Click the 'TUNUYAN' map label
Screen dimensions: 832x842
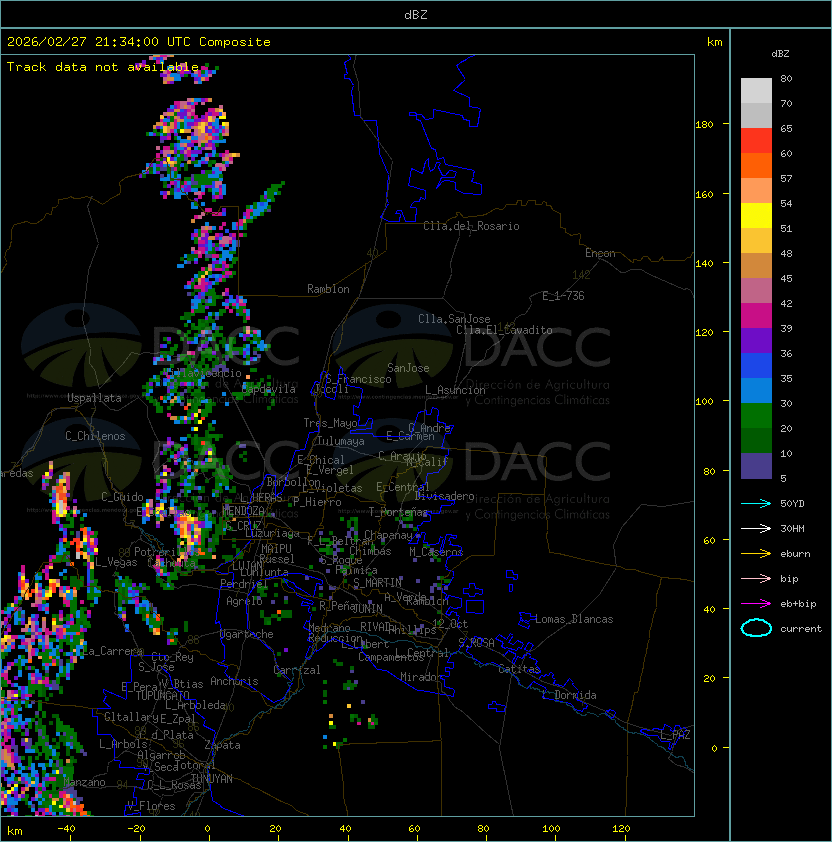[x=212, y=779]
